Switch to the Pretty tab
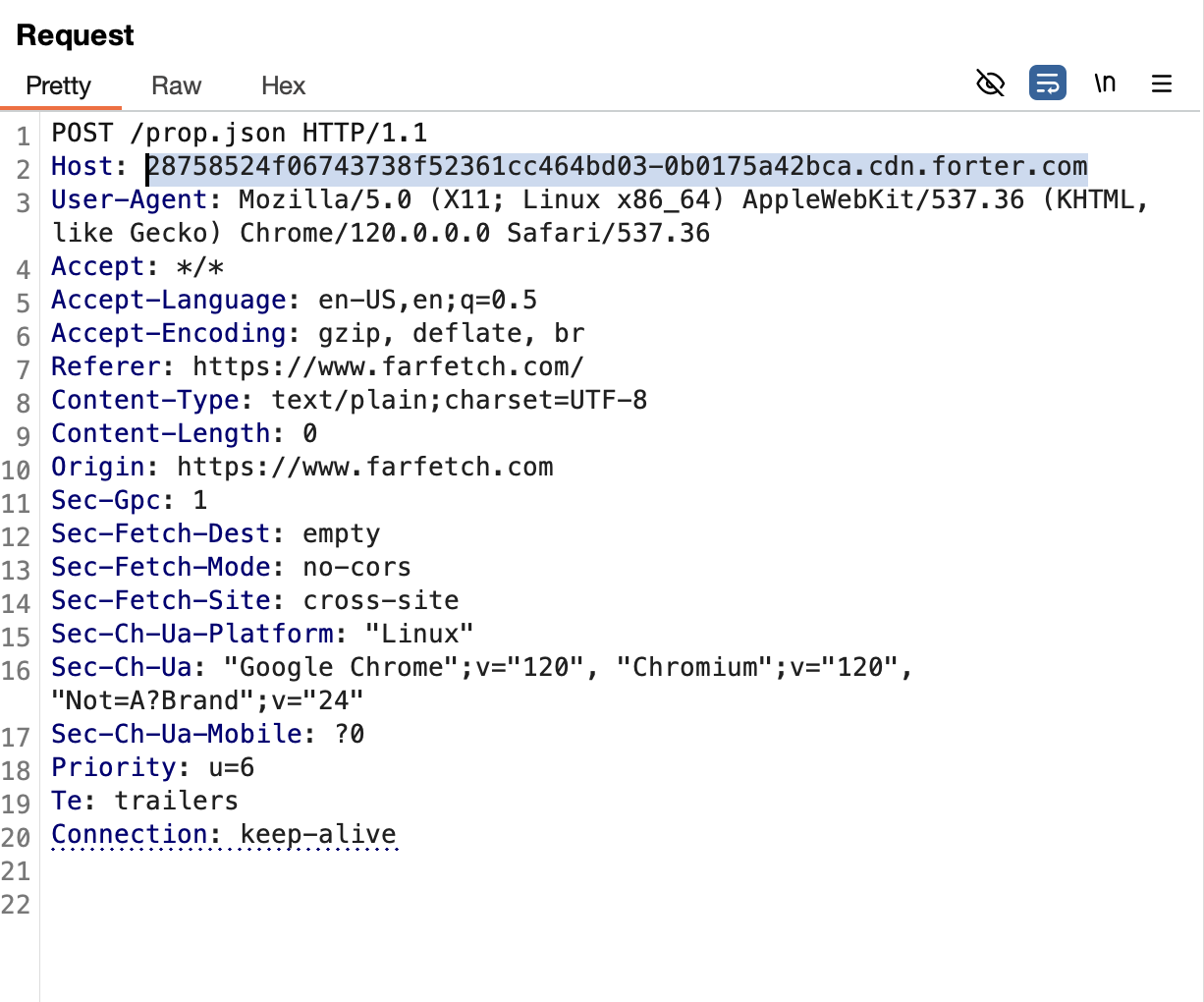1204x1002 pixels. pyautogui.click(x=58, y=86)
